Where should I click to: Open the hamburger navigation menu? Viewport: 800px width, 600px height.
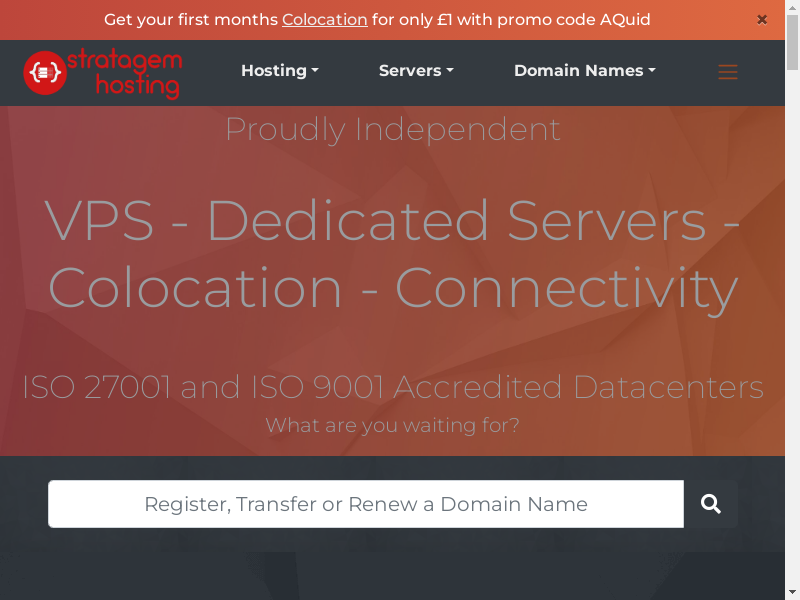coord(728,72)
